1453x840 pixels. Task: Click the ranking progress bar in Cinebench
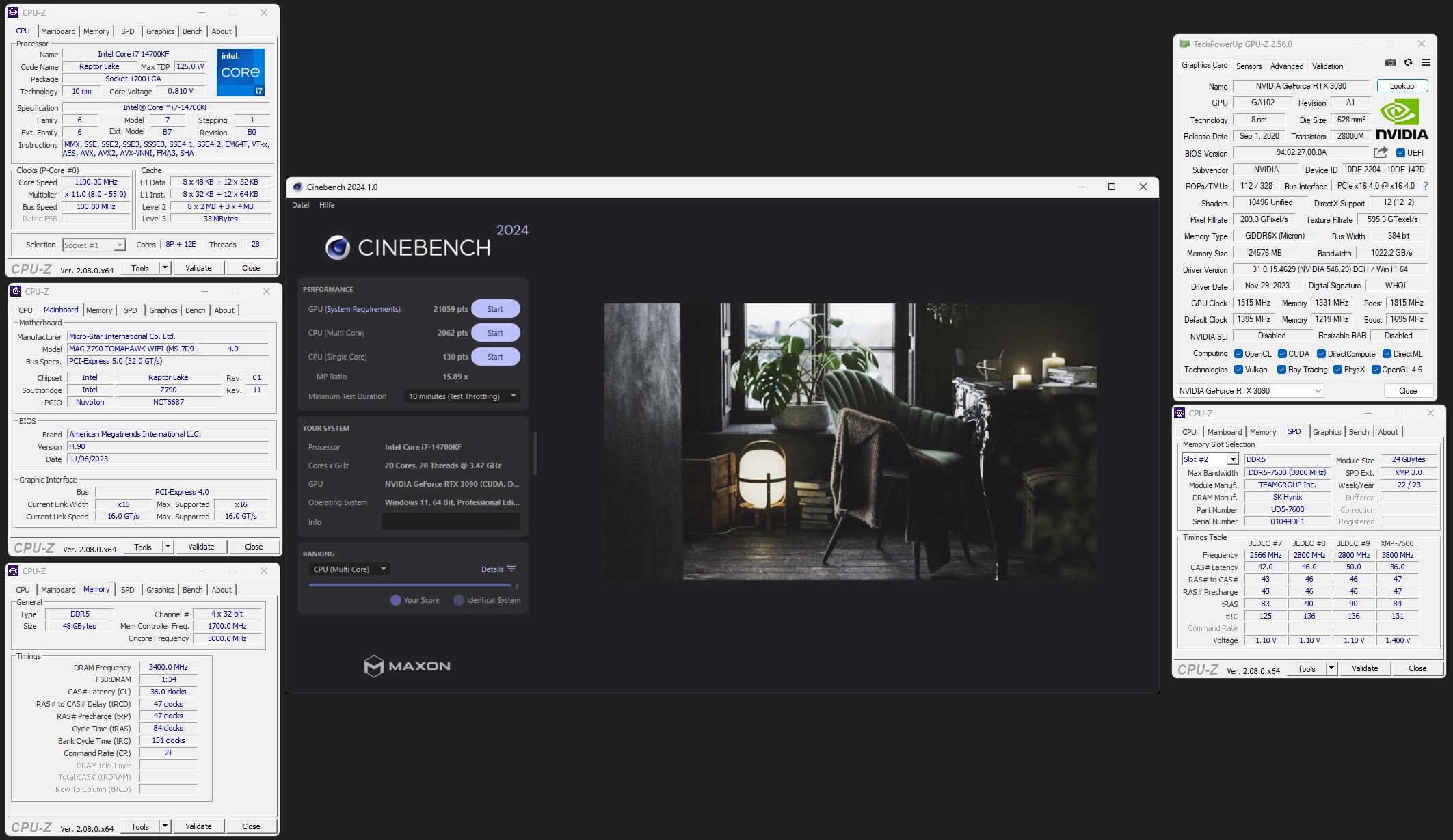410,585
